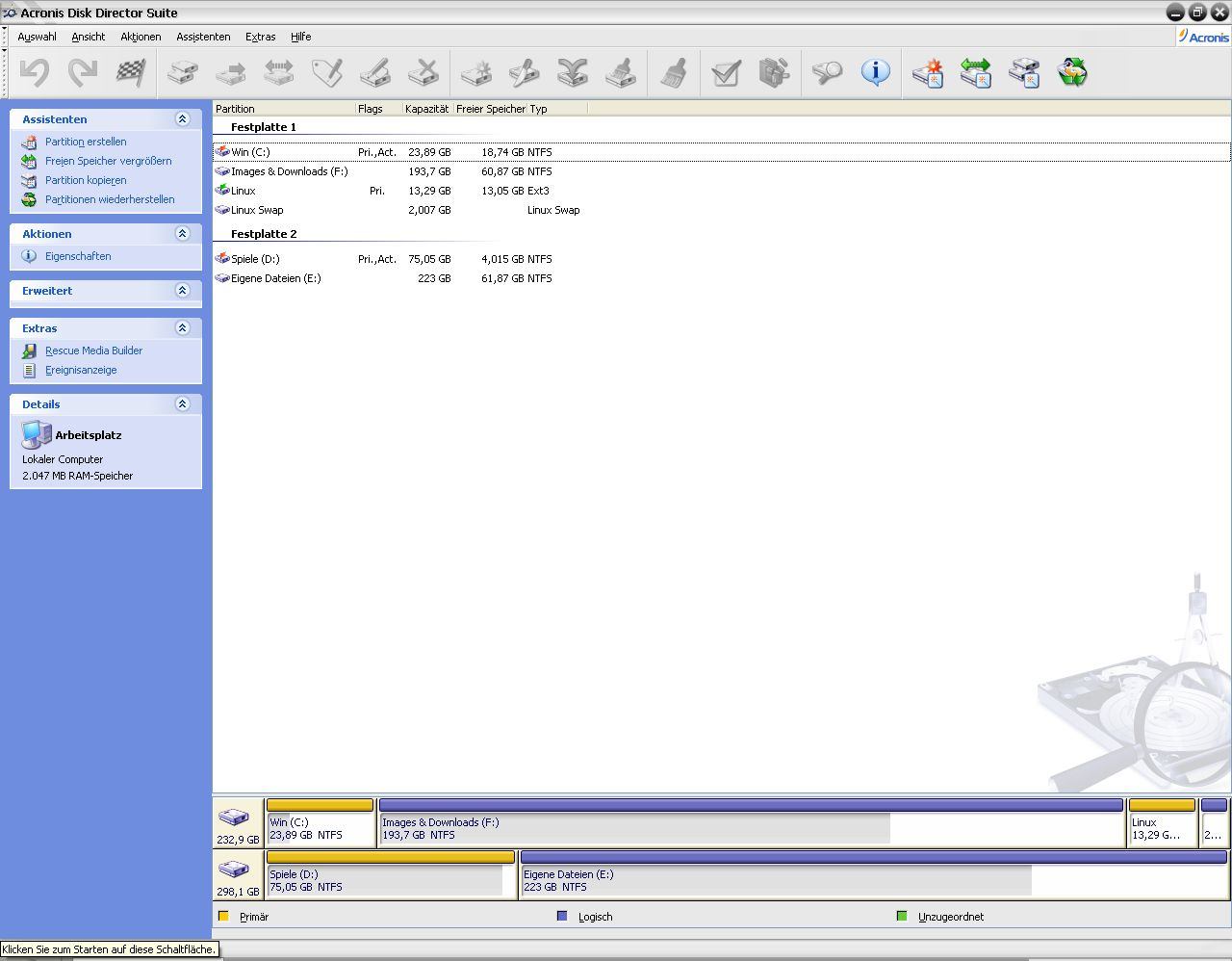Click the checkered flag commit icon
This screenshot has width=1232, height=961.
coord(131,72)
